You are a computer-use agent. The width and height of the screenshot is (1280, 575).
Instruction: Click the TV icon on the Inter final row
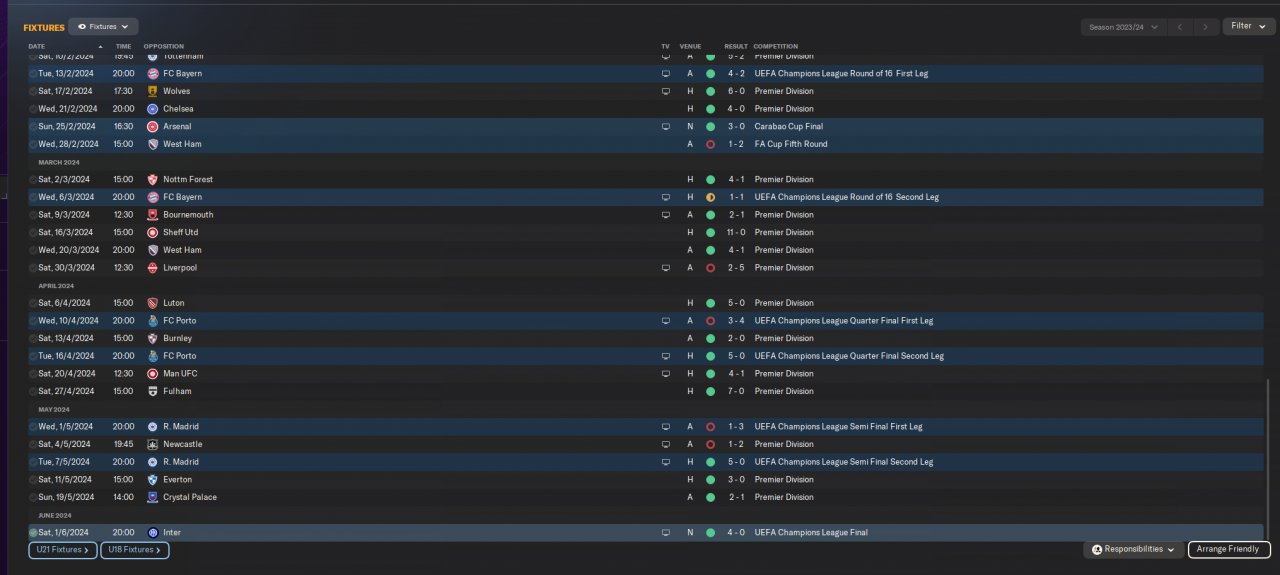666,533
